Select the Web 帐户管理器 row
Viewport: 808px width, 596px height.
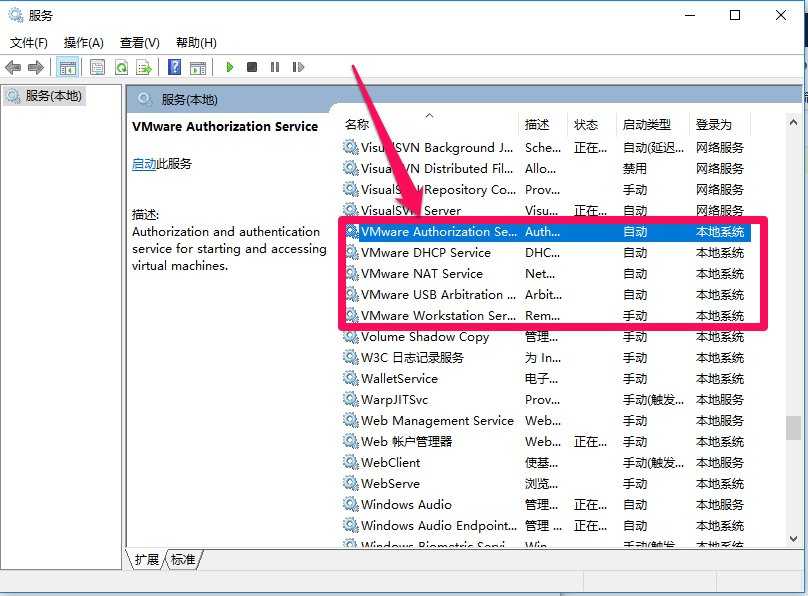click(546, 442)
